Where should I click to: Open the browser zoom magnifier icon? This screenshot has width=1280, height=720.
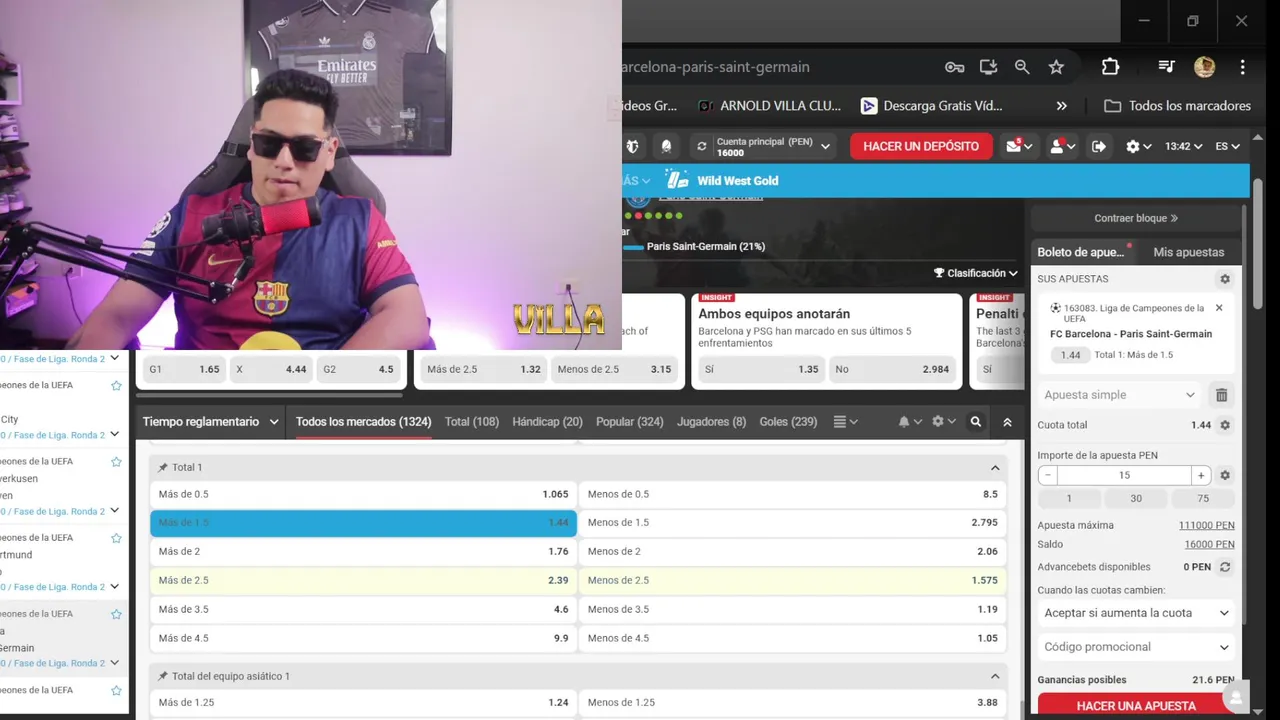pyautogui.click(x=1022, y=67)
